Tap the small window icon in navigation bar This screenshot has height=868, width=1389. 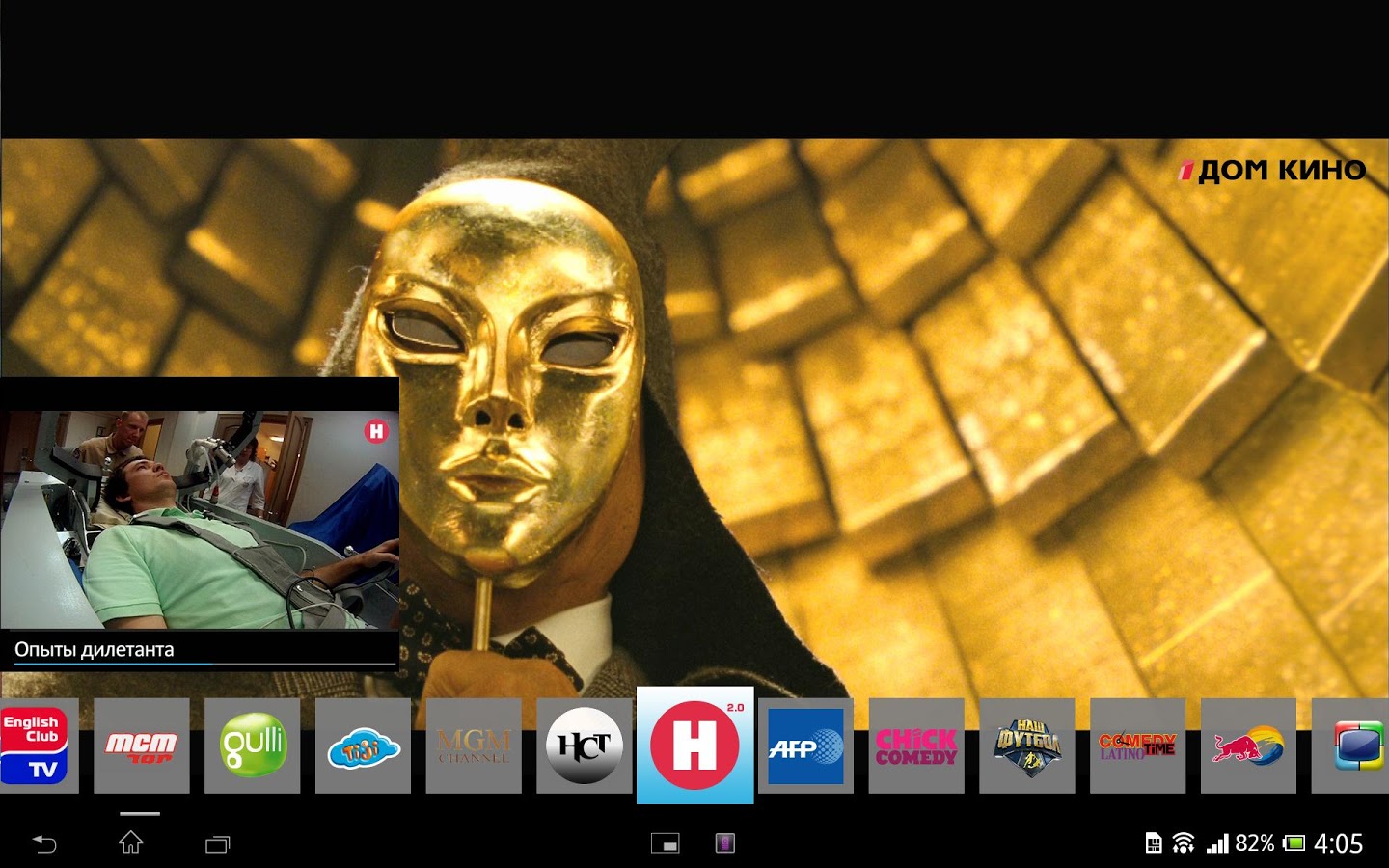click(665, 844)
